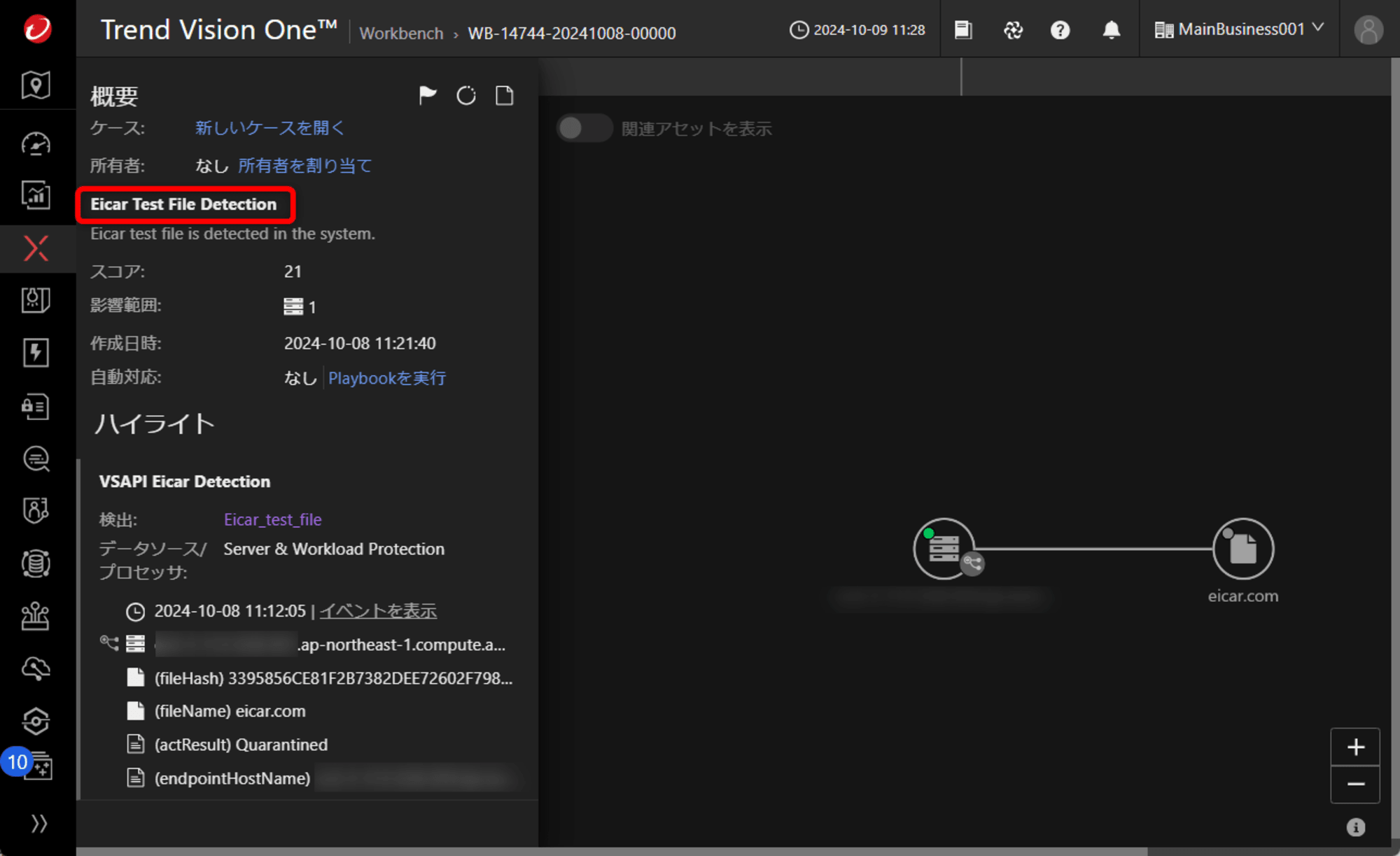Image resolution: width=1400 pixels, height=856 pixels.
Task: Click the 新しいケースを開く link
Action: [269, 127]
